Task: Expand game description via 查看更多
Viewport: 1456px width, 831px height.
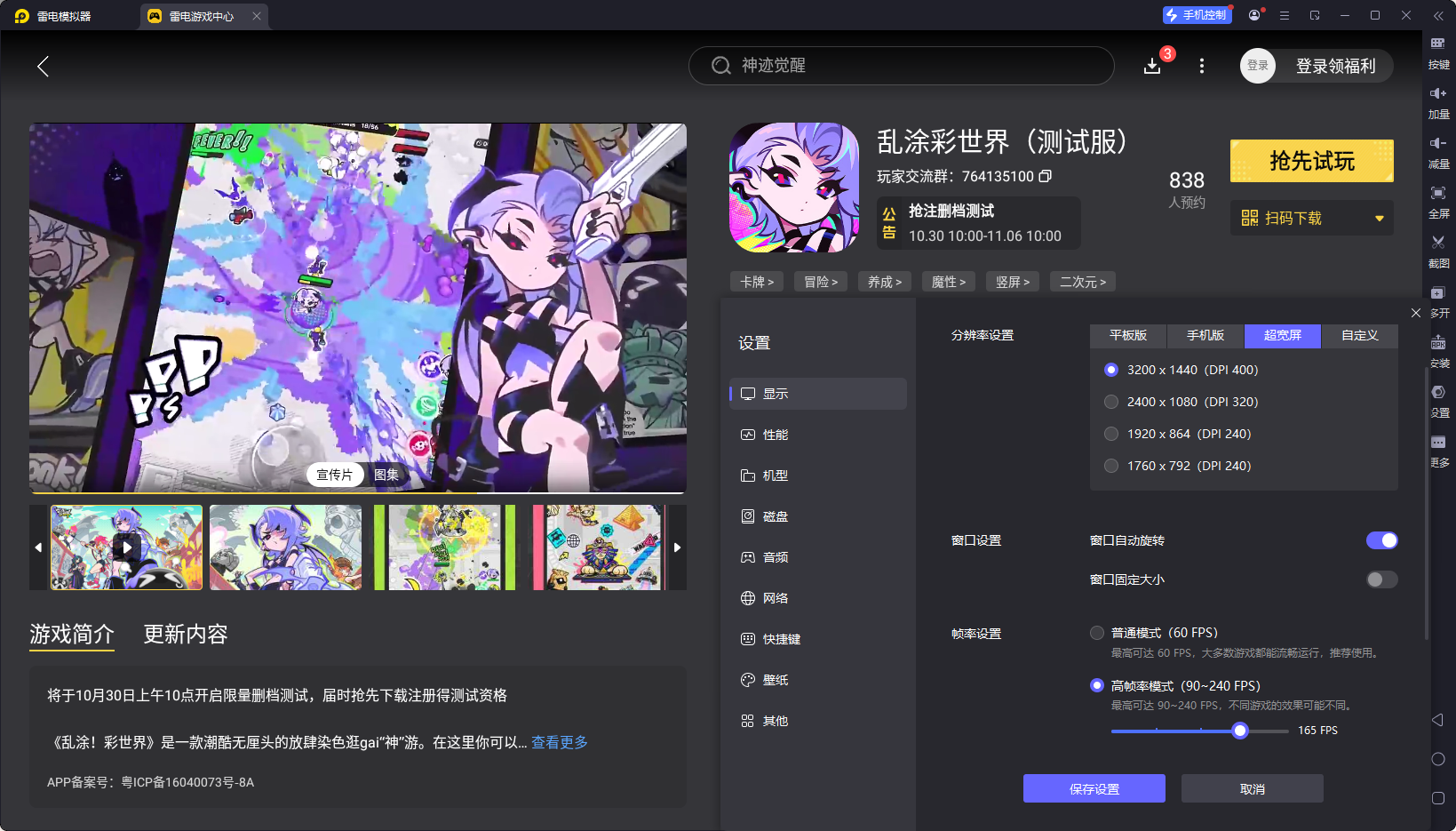Action: tap(559, 742)
